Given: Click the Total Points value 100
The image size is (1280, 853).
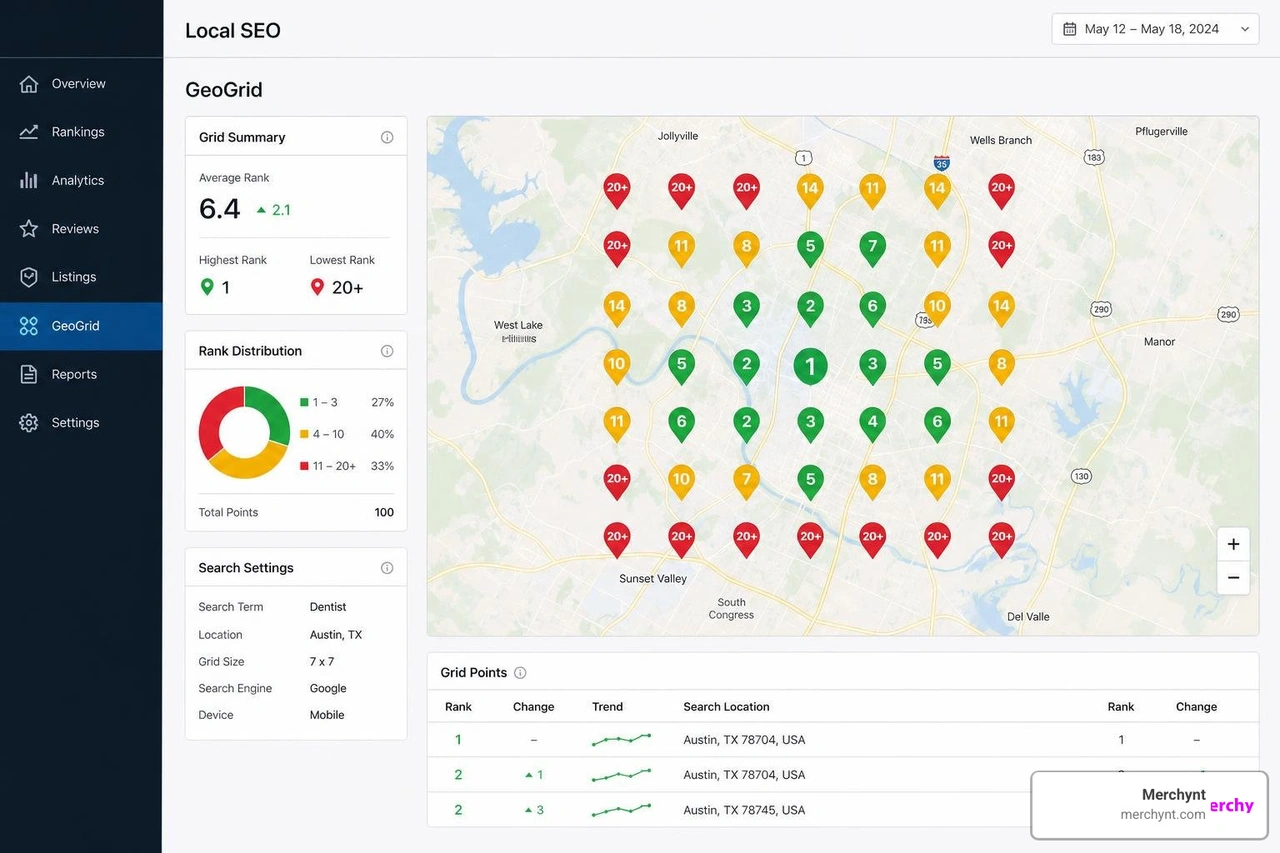Looking at the screenshot, I should coord(384,513).
